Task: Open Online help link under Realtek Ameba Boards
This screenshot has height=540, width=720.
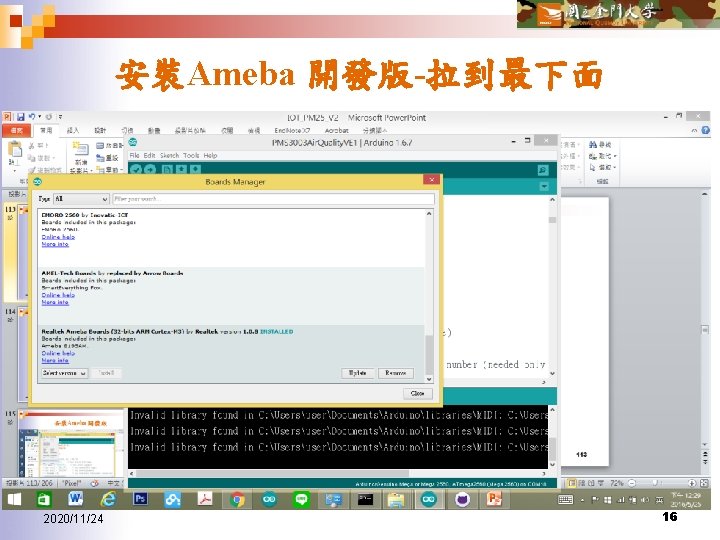Action: pos(58,354)
